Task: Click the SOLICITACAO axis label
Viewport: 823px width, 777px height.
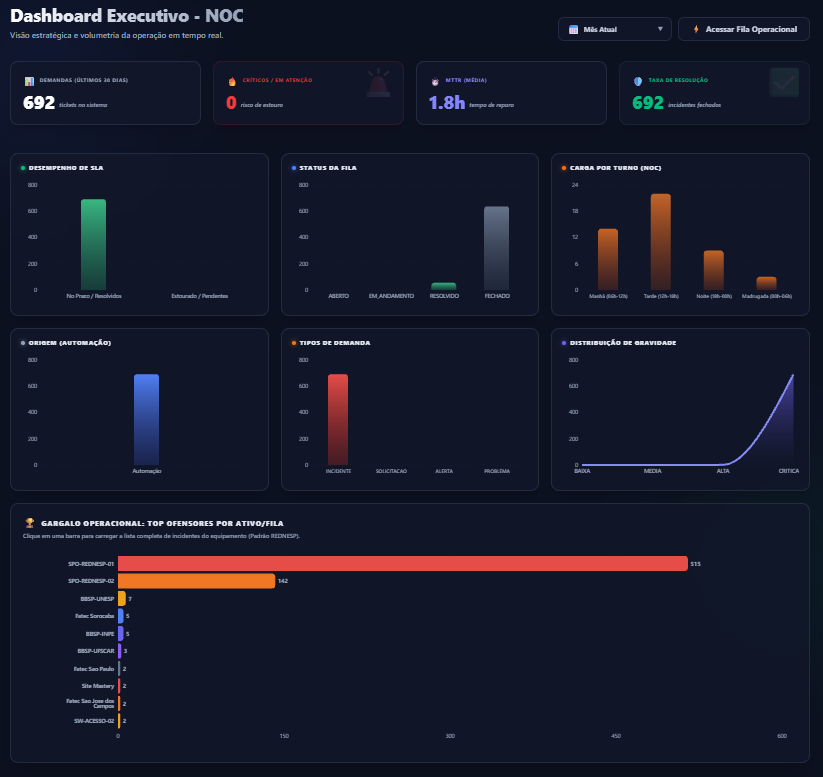Action: pos(391,471)
